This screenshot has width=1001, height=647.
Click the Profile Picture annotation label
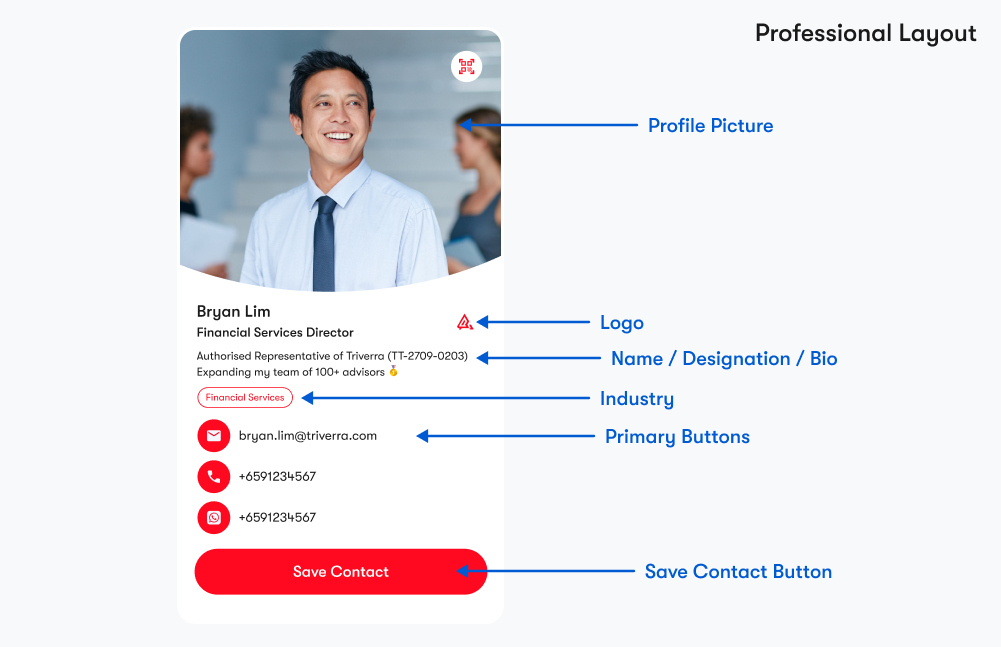710,126
